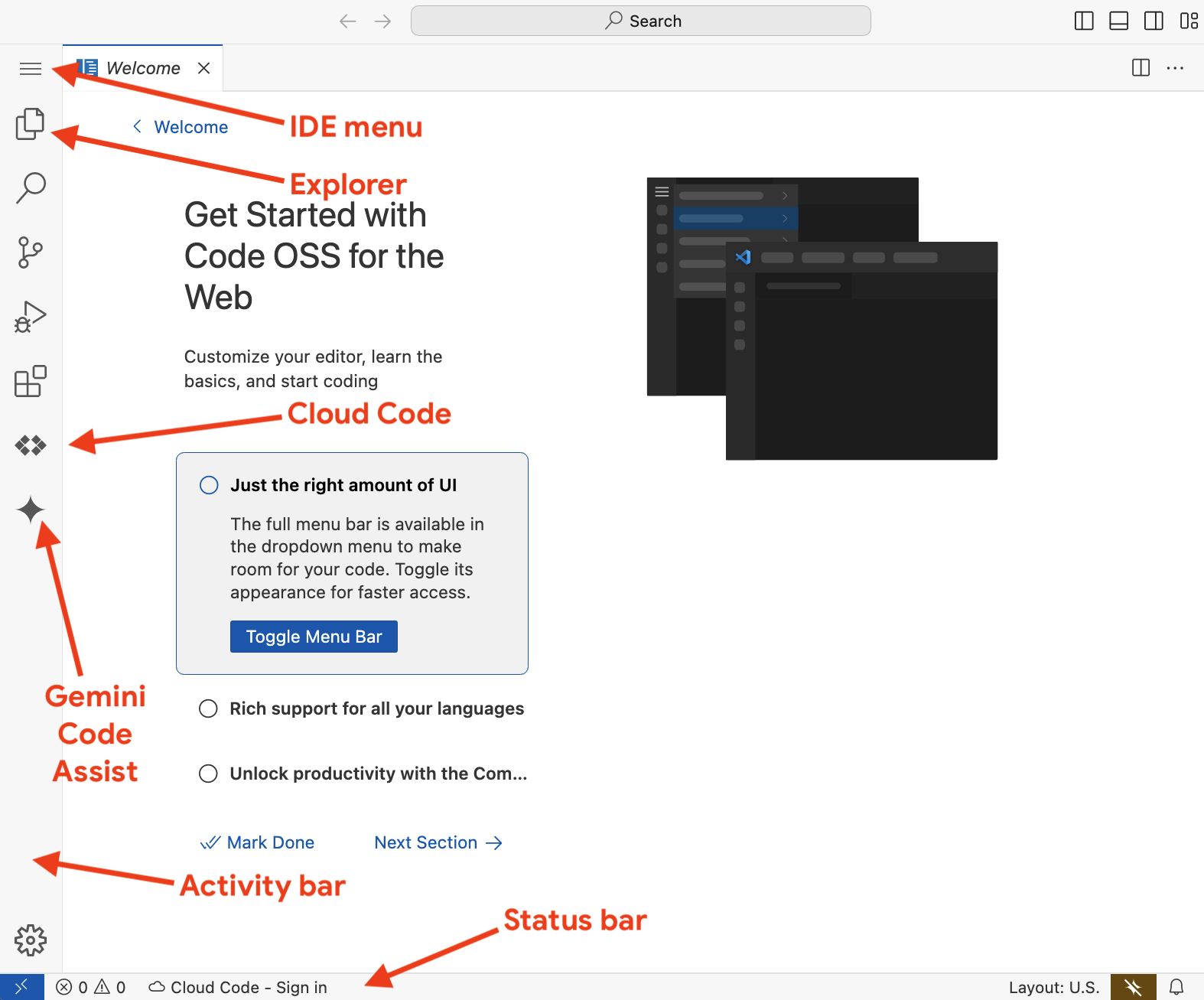The width and height of the screenshot is (1204, 1000).
Task: Click the remote window indicator in status bar
Action: tap(21, 987)
